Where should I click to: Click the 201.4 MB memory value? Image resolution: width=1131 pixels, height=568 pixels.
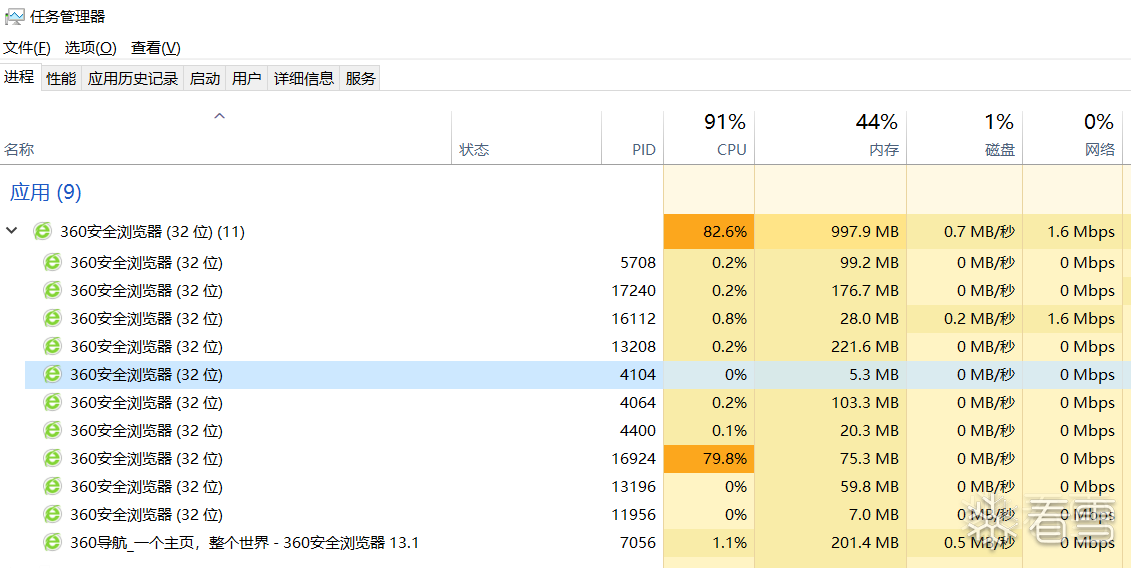863,542
